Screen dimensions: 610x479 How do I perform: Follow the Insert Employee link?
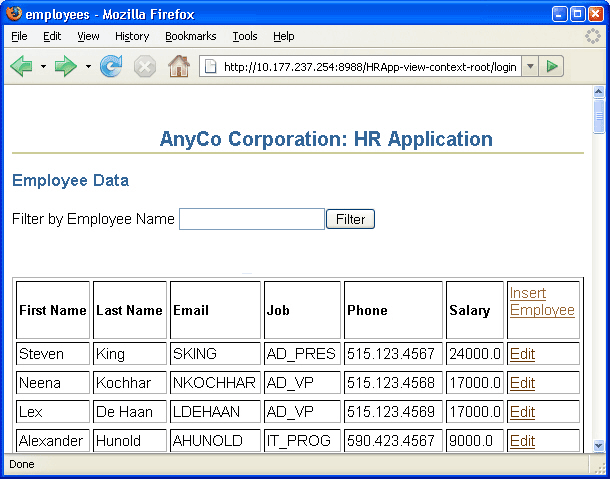[x=542, y=301]
